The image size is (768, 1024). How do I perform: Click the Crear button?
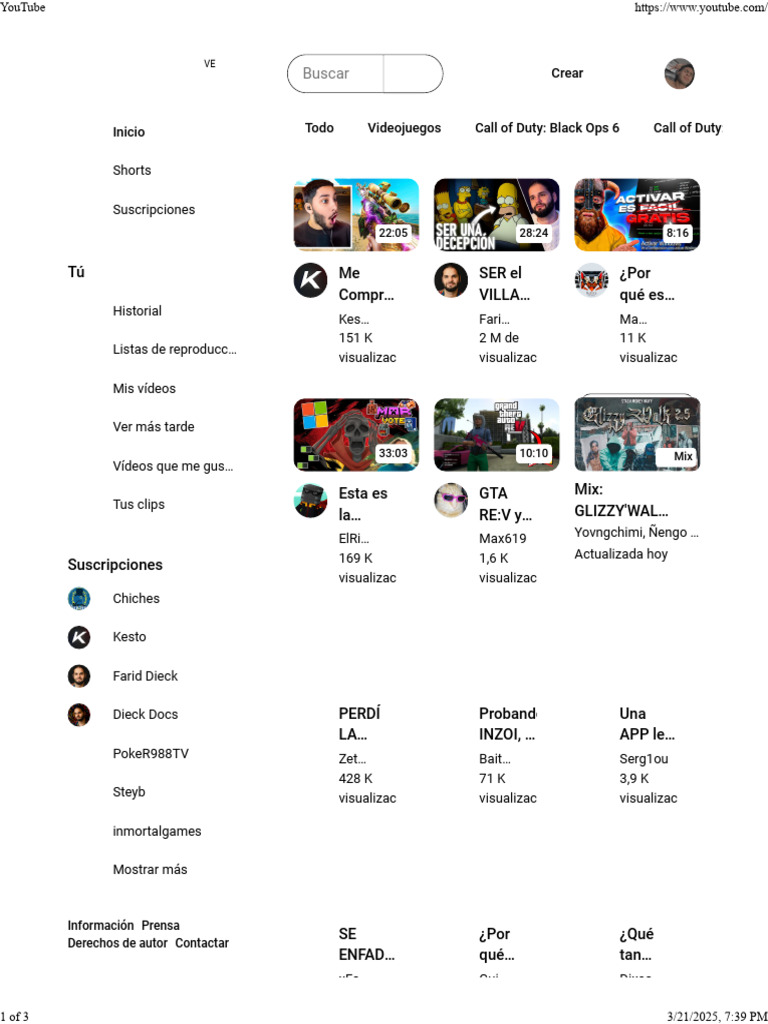point(567,73)
